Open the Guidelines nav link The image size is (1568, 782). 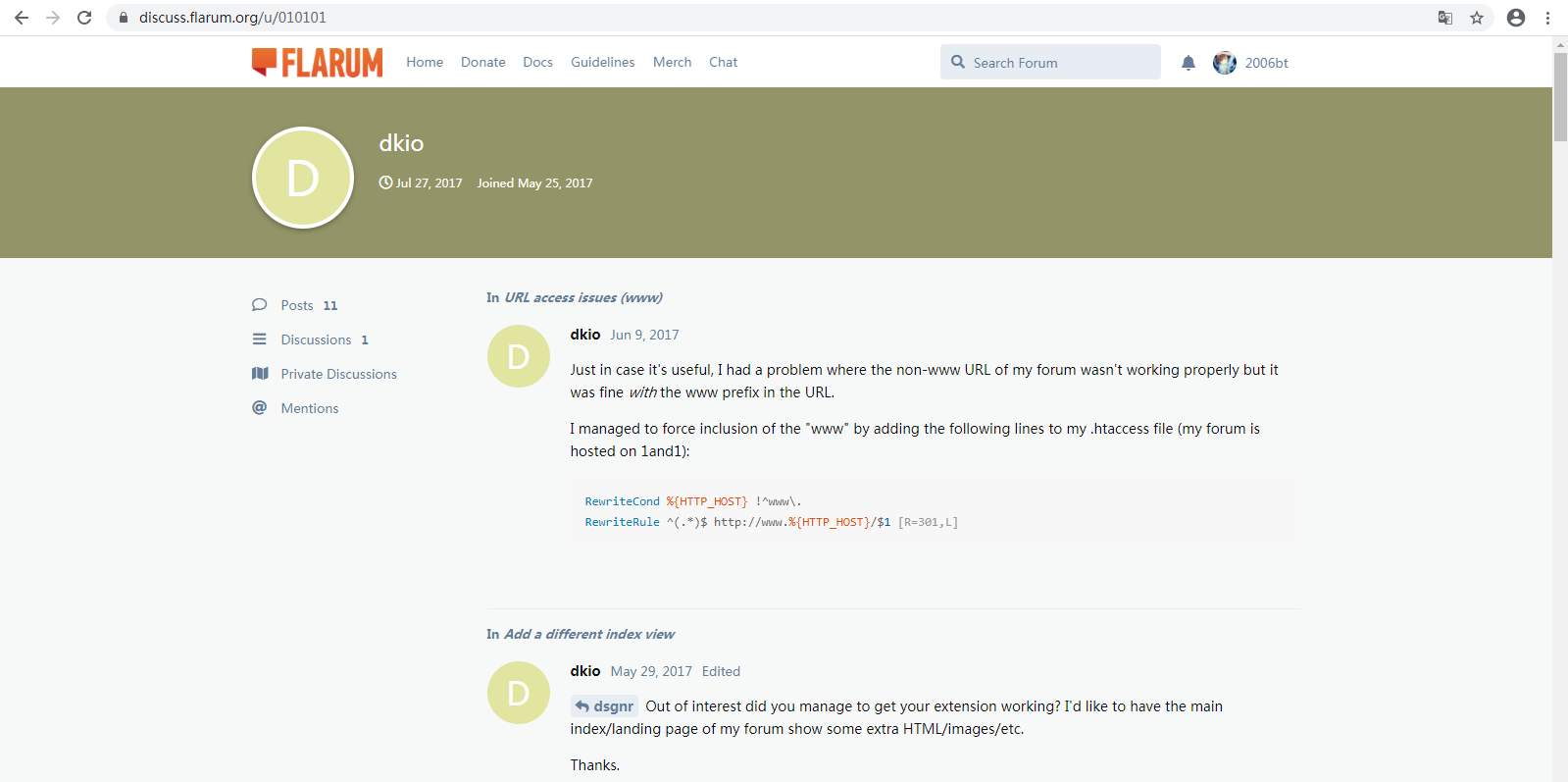(x=603, y=62)
